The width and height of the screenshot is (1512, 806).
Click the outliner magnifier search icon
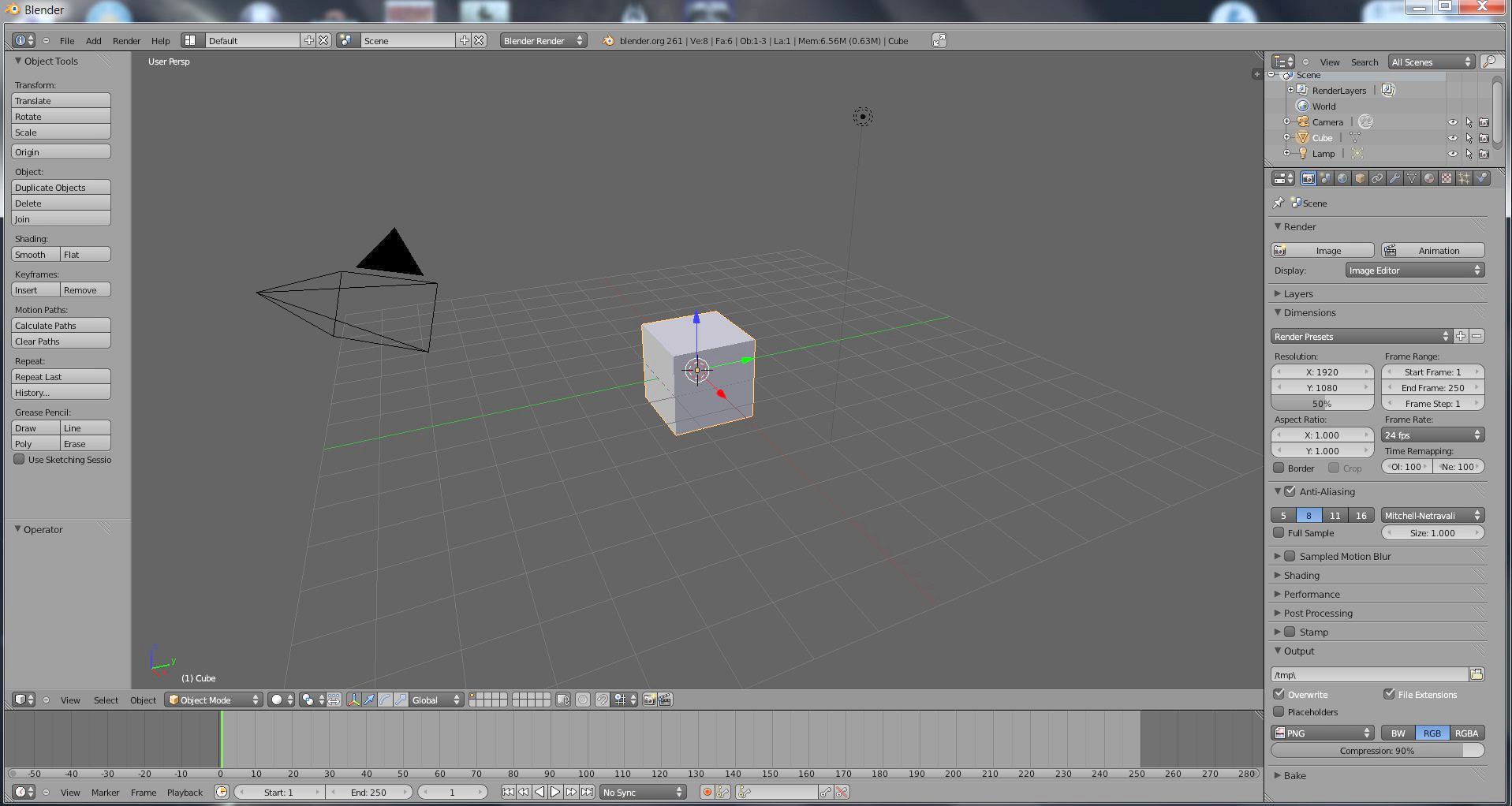[1489, 62]
